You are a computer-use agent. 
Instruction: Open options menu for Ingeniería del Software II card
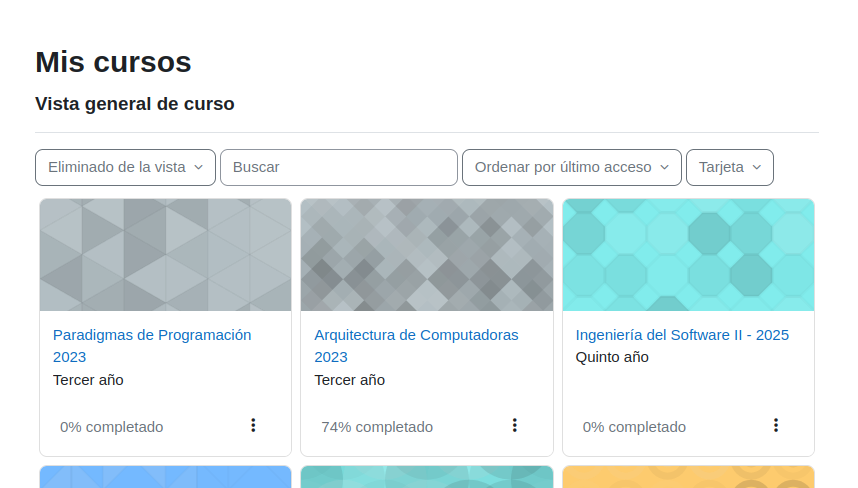click(775, 426)
